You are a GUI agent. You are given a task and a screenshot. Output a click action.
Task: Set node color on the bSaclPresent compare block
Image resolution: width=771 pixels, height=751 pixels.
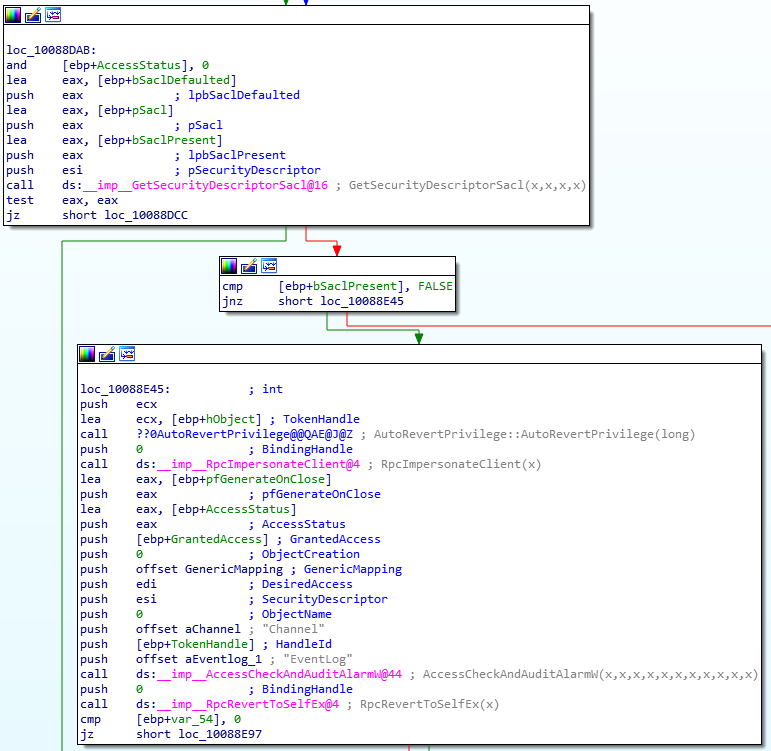229,266
